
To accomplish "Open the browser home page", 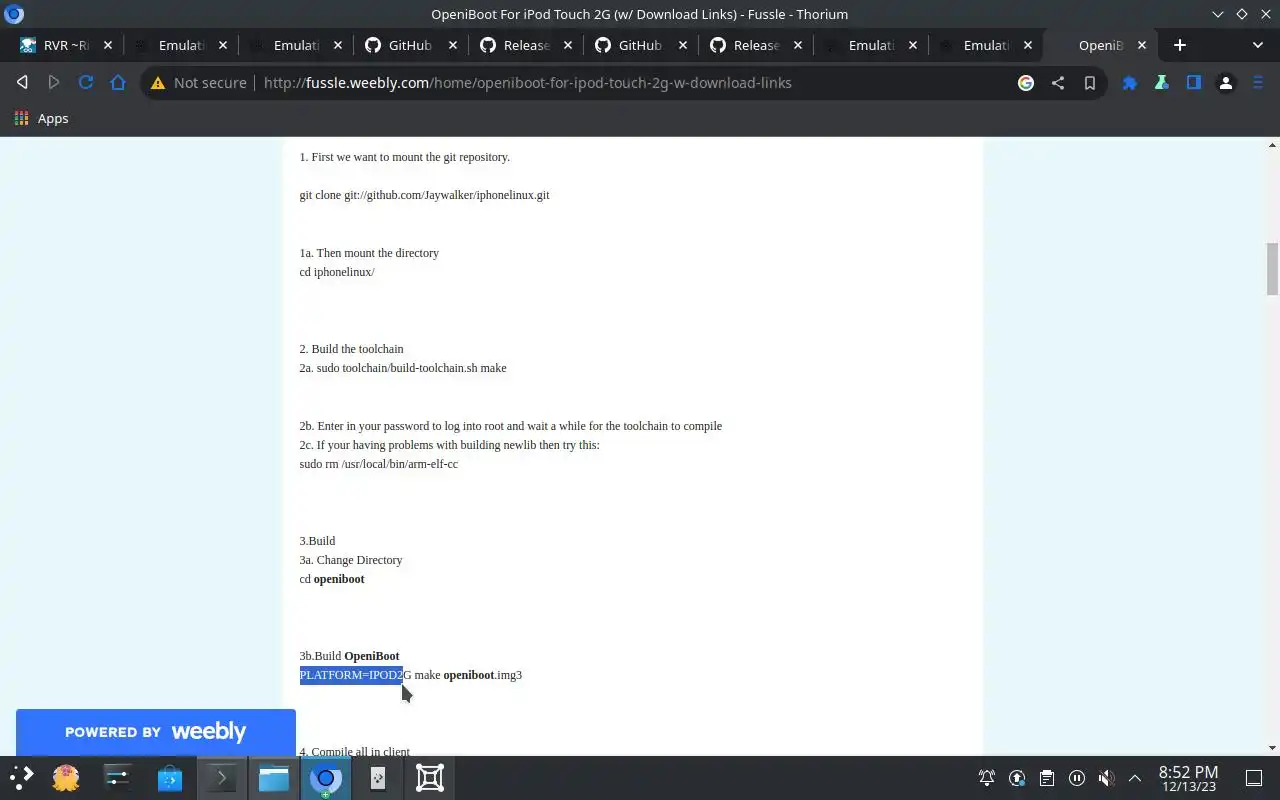I will pos(118,83).
